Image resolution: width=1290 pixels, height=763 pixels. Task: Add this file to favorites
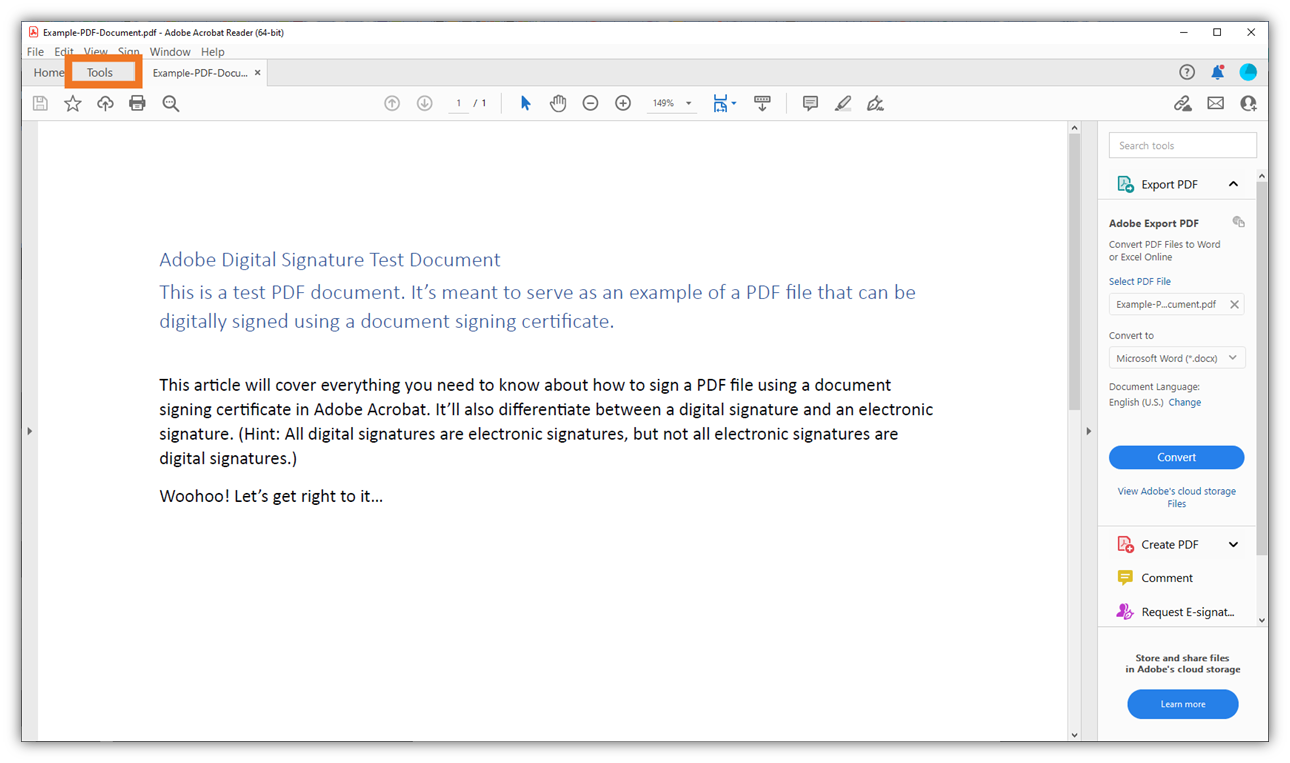(72, 103)
